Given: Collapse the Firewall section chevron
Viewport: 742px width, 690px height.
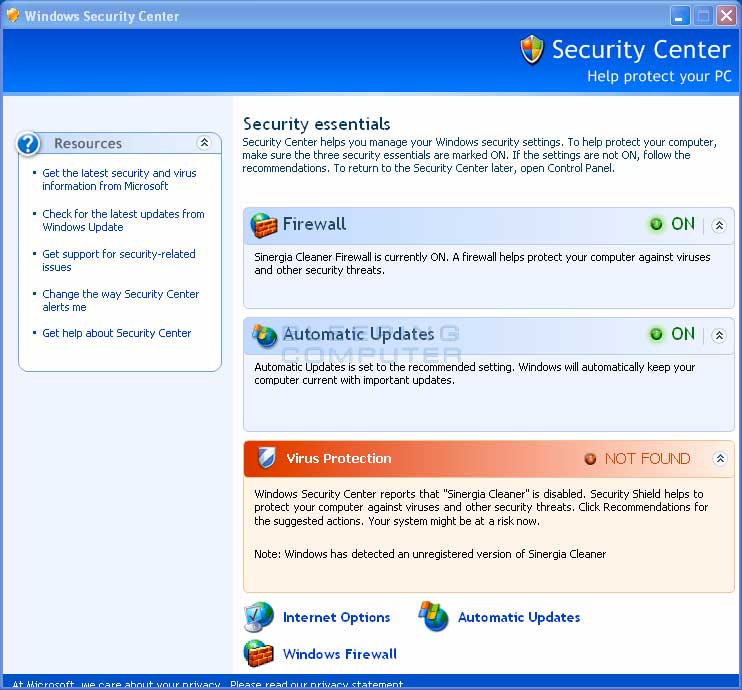Looking at the screenshot, I should point(718,226).
